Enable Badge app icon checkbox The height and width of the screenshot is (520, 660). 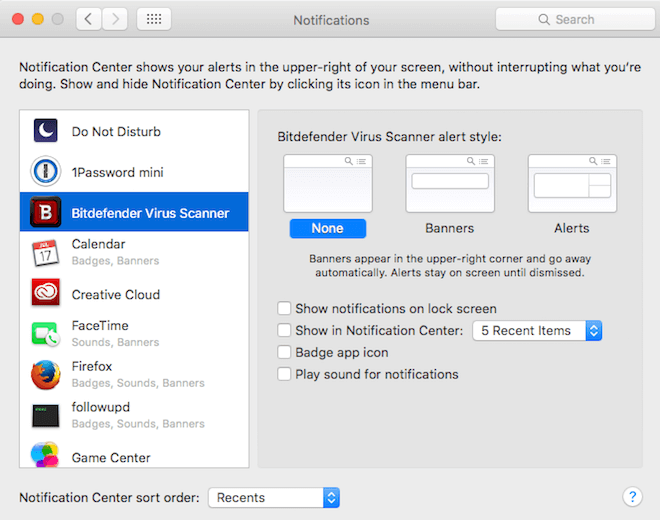coord(284,352)
